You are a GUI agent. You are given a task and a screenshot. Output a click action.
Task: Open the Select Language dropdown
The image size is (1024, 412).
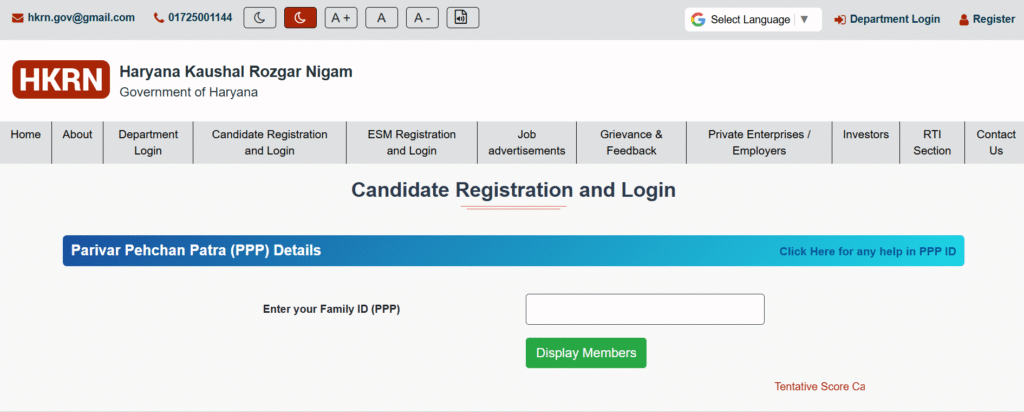pyautogui.click(x=753, y=20)
